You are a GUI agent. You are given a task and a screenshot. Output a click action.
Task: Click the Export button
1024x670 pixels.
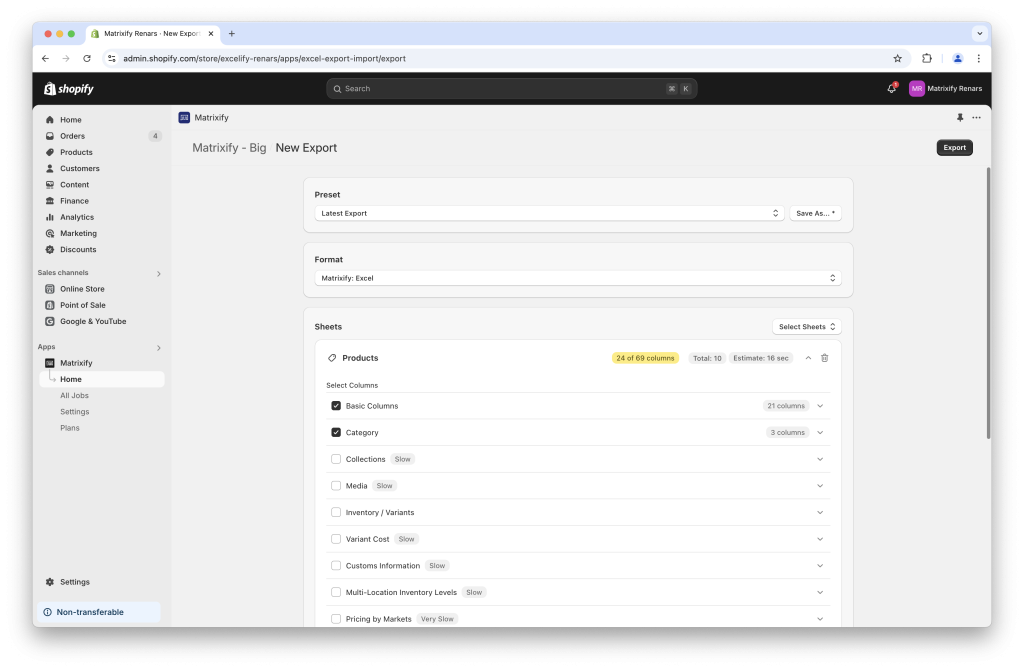pos(954,147)
